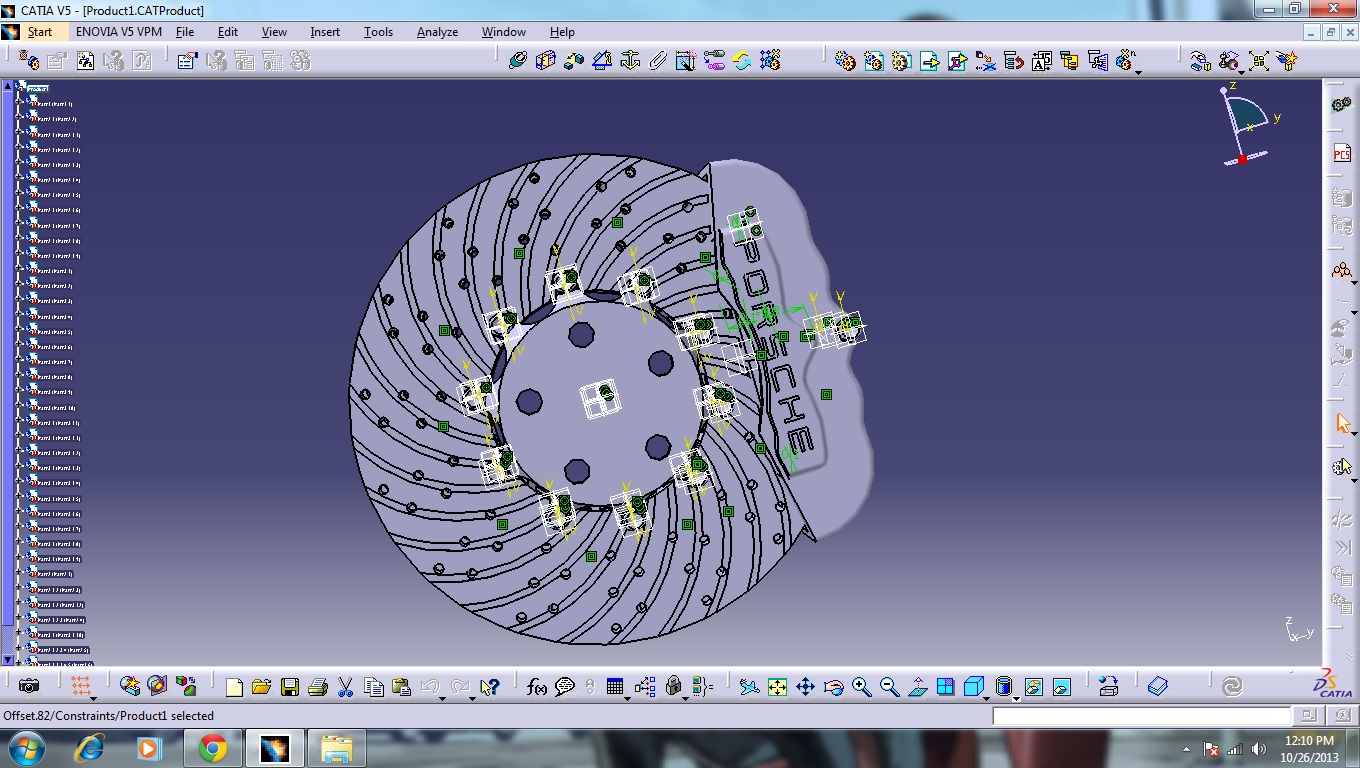Click the Zoom In magnifier

pos(861,687)
